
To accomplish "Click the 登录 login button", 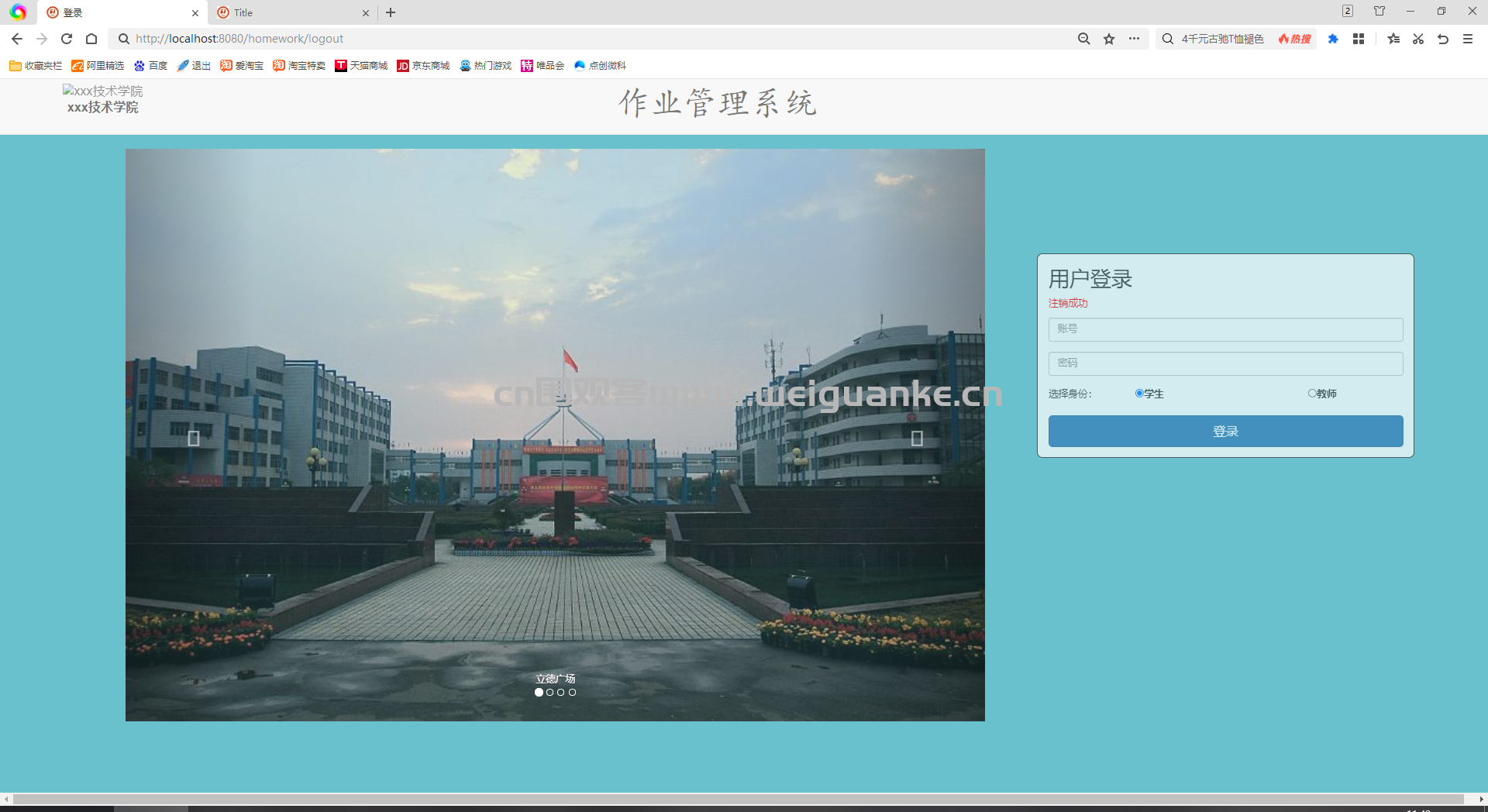I will click(x=1225, y=431).
